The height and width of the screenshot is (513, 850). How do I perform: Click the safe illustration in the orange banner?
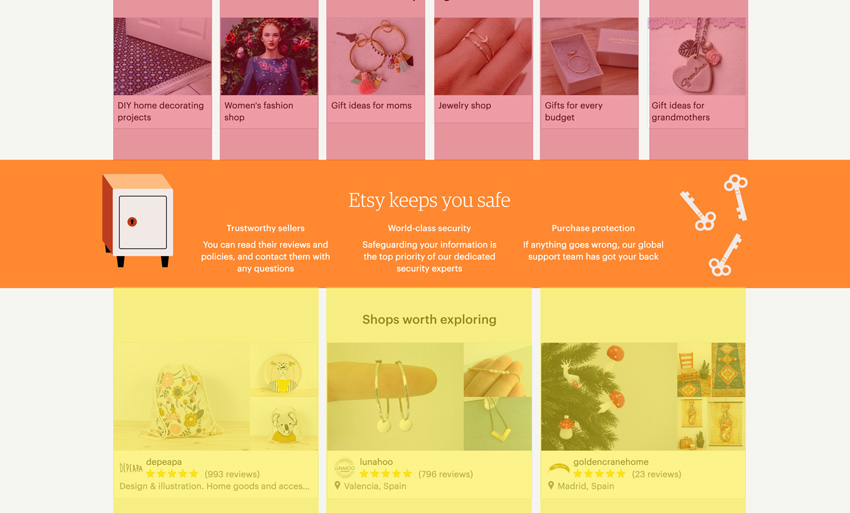[138, 220]
